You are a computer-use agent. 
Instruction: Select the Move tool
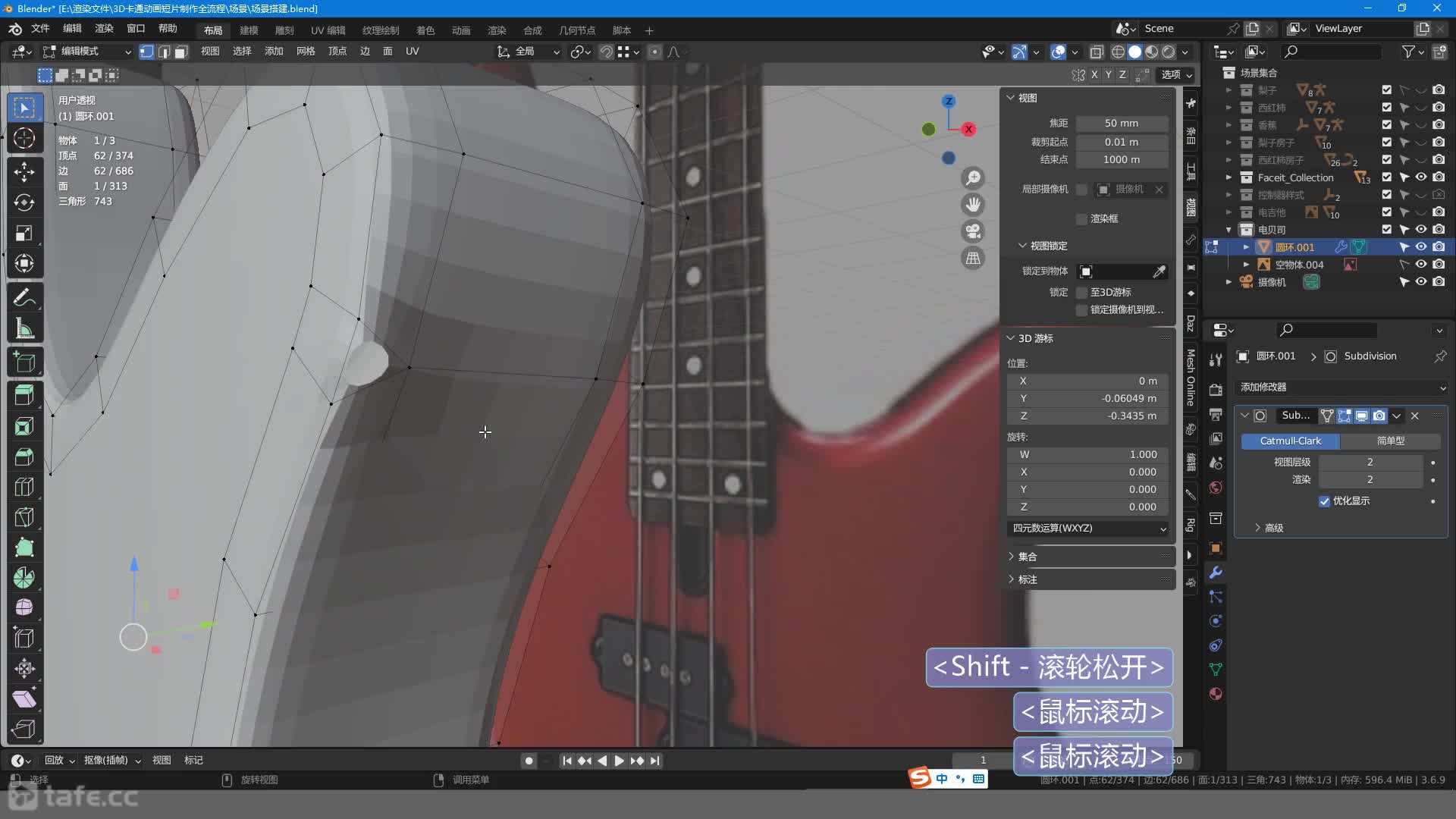coord(24,171)
